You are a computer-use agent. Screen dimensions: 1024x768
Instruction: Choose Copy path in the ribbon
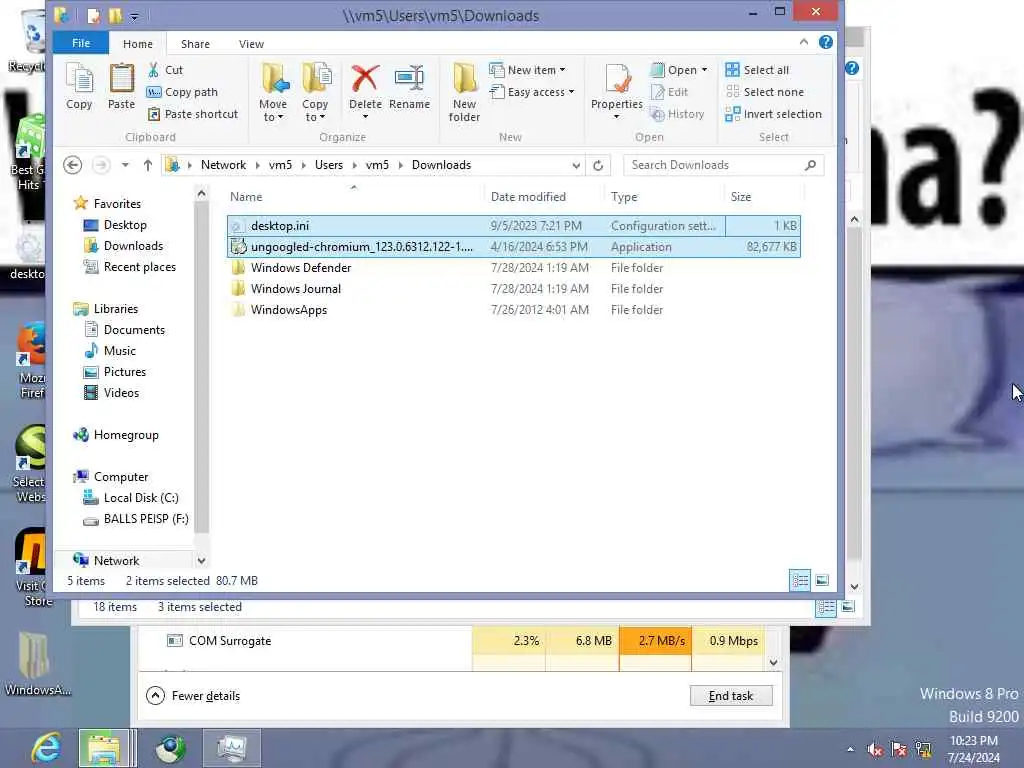pos(182,92)
